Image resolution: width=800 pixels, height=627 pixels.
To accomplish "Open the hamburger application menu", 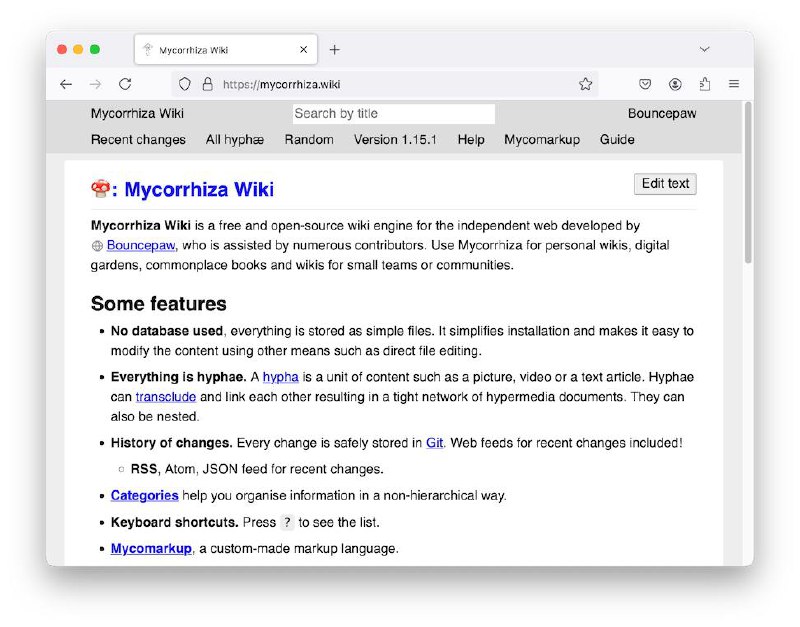I will click(734, 84).
